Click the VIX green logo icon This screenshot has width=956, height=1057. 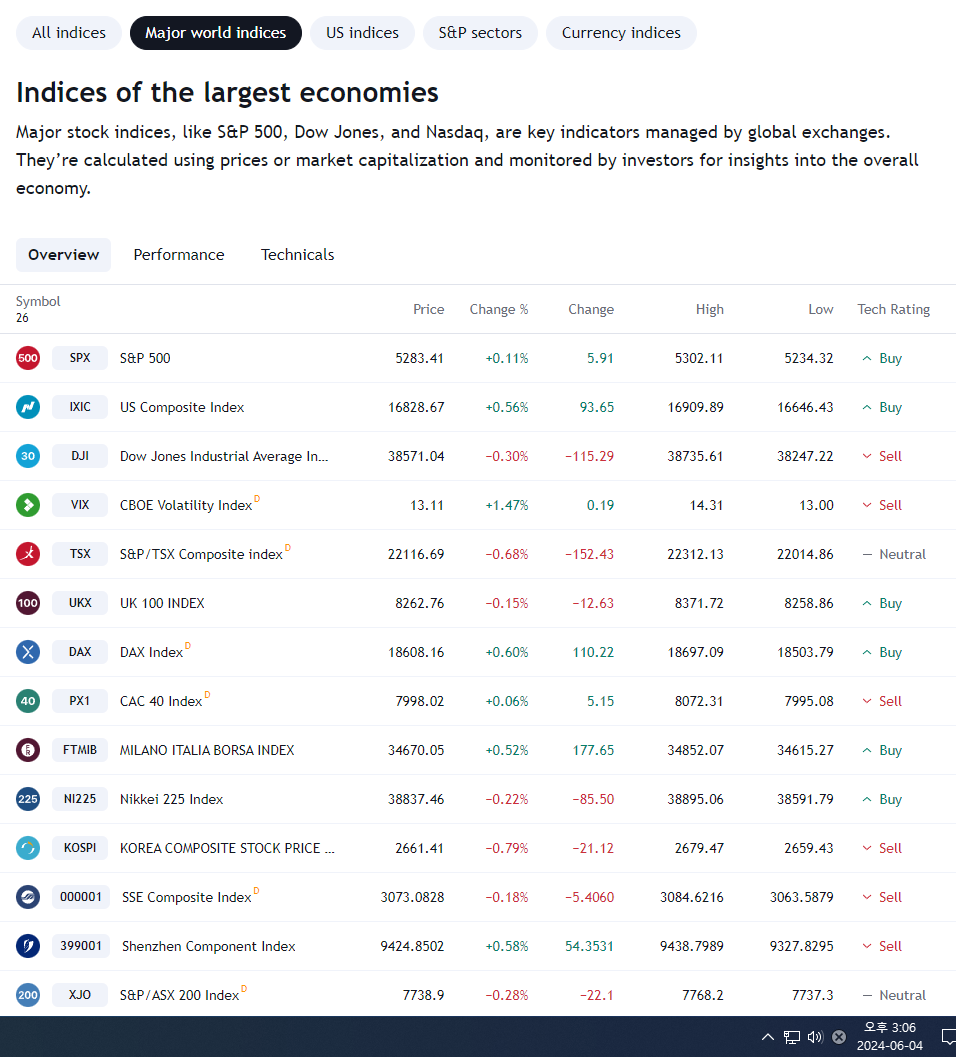click(28, 505)
